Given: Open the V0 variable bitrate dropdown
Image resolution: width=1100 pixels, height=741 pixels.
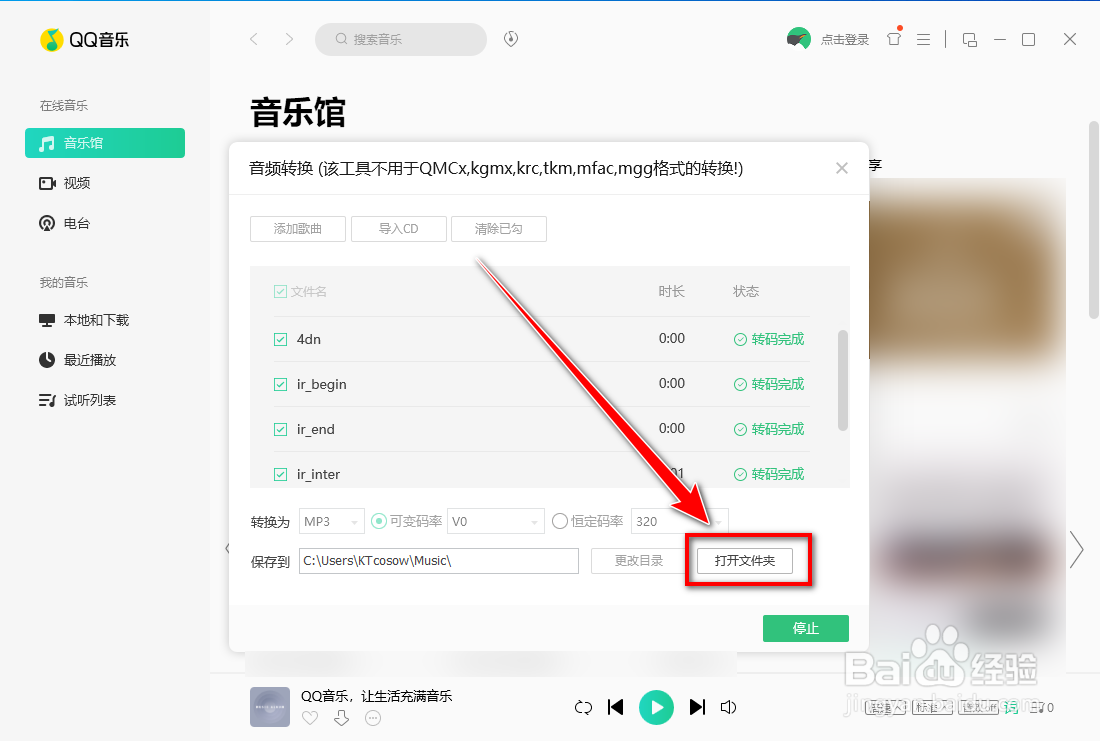Looking at the screenshot, I should coord(496,521).
